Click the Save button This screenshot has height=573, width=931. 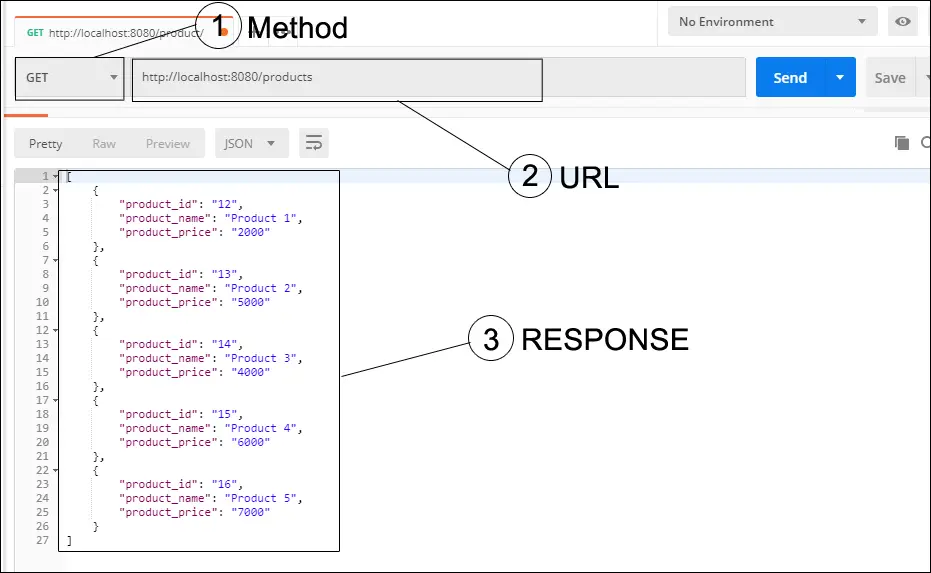(x=889, y=78)
